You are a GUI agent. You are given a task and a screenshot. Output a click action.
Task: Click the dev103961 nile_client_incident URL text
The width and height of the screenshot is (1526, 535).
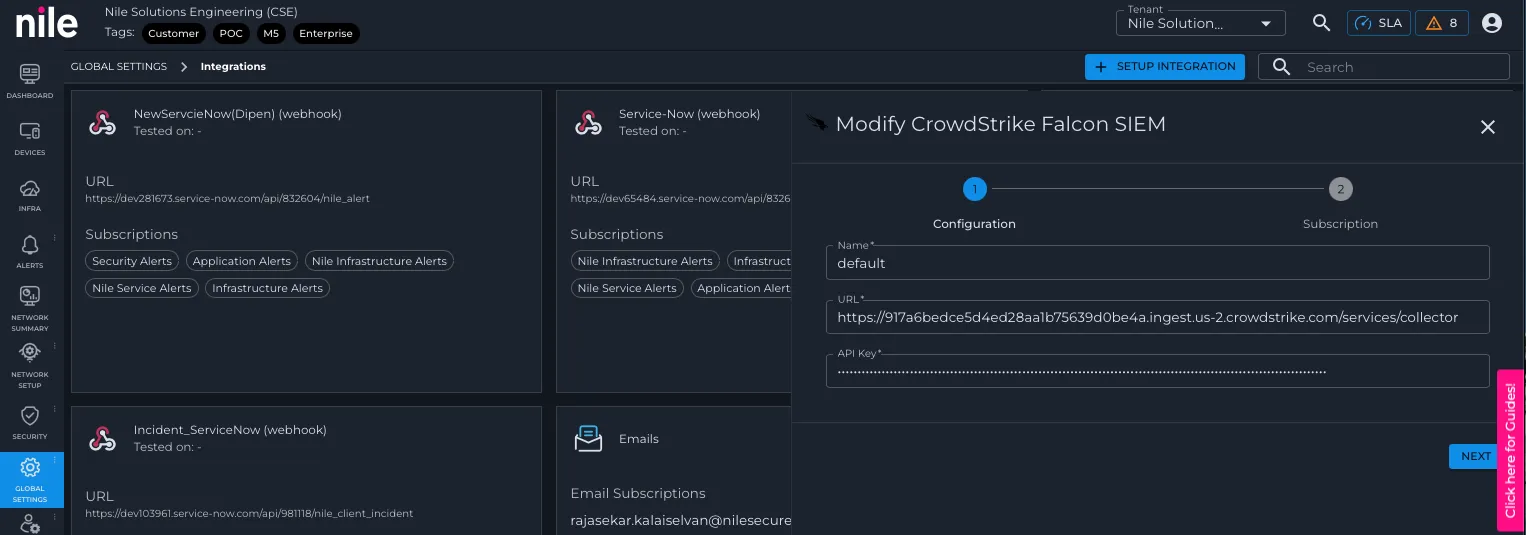coord(249,513)
